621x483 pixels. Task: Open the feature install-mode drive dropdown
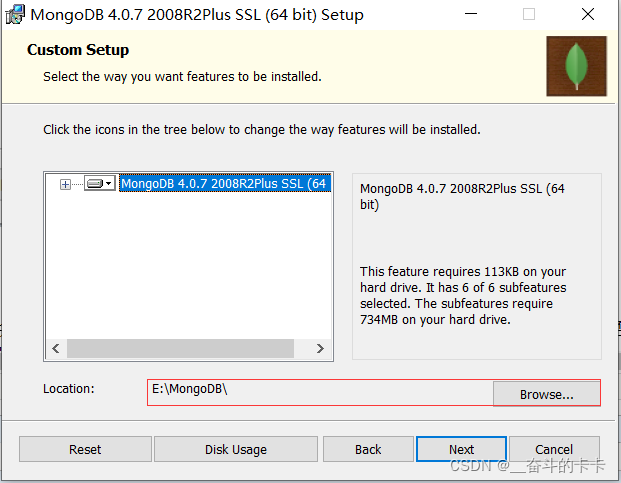(x=99, y=184)
